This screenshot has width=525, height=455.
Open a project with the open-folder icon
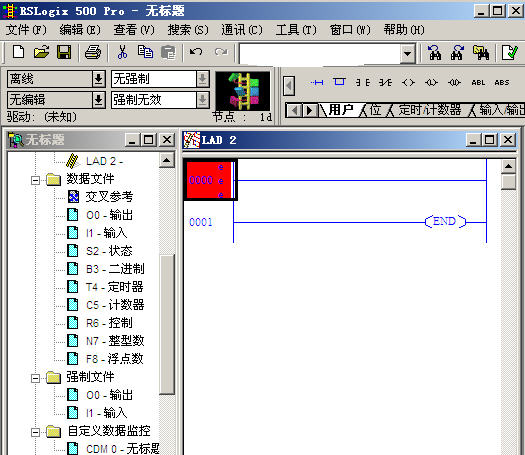point(41,52)
